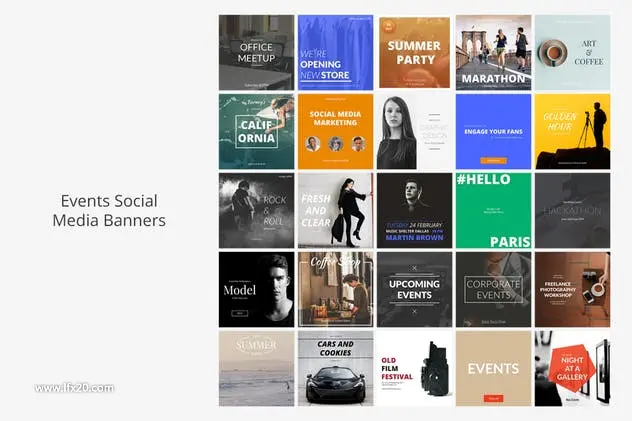Open the Office Meetup banner
Image resolution: width=632 pixels, height=421 pixels.
click(x=256, y=52)
